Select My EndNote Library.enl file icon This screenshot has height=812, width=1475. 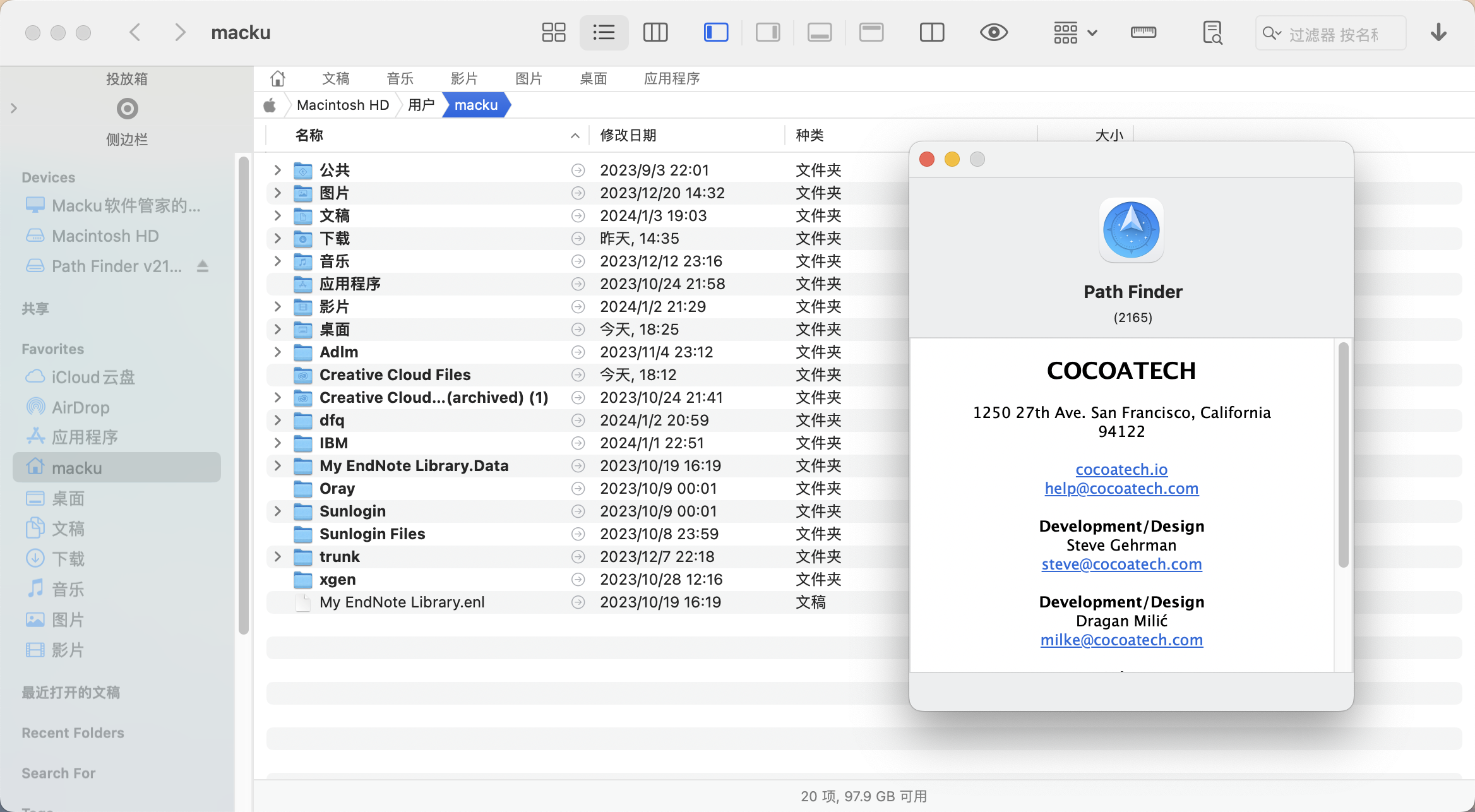(303, 602)
